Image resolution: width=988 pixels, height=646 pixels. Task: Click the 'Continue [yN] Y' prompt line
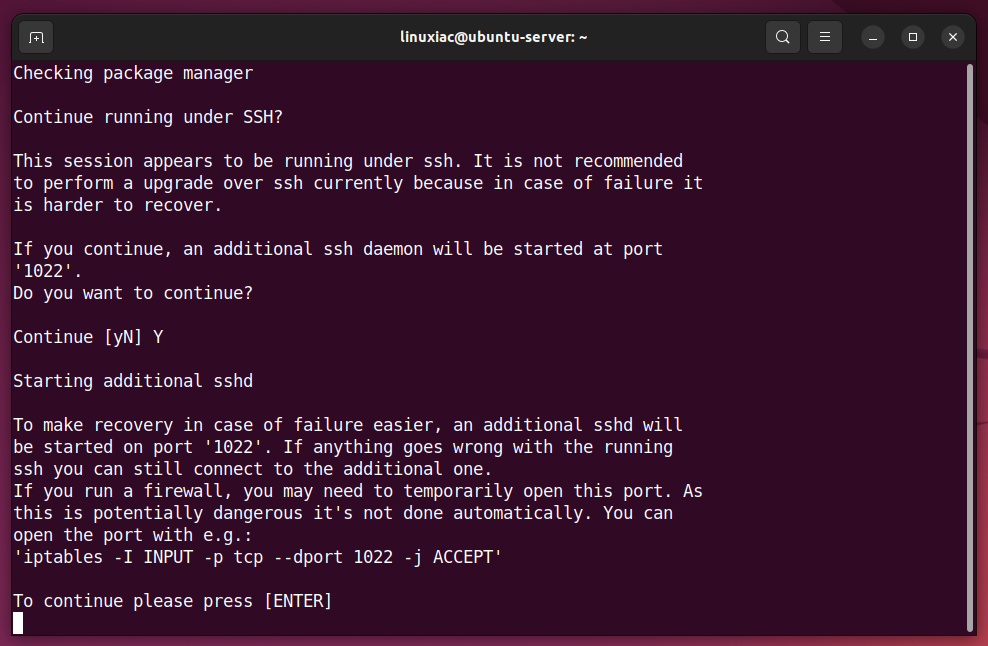tap(88, 337)
